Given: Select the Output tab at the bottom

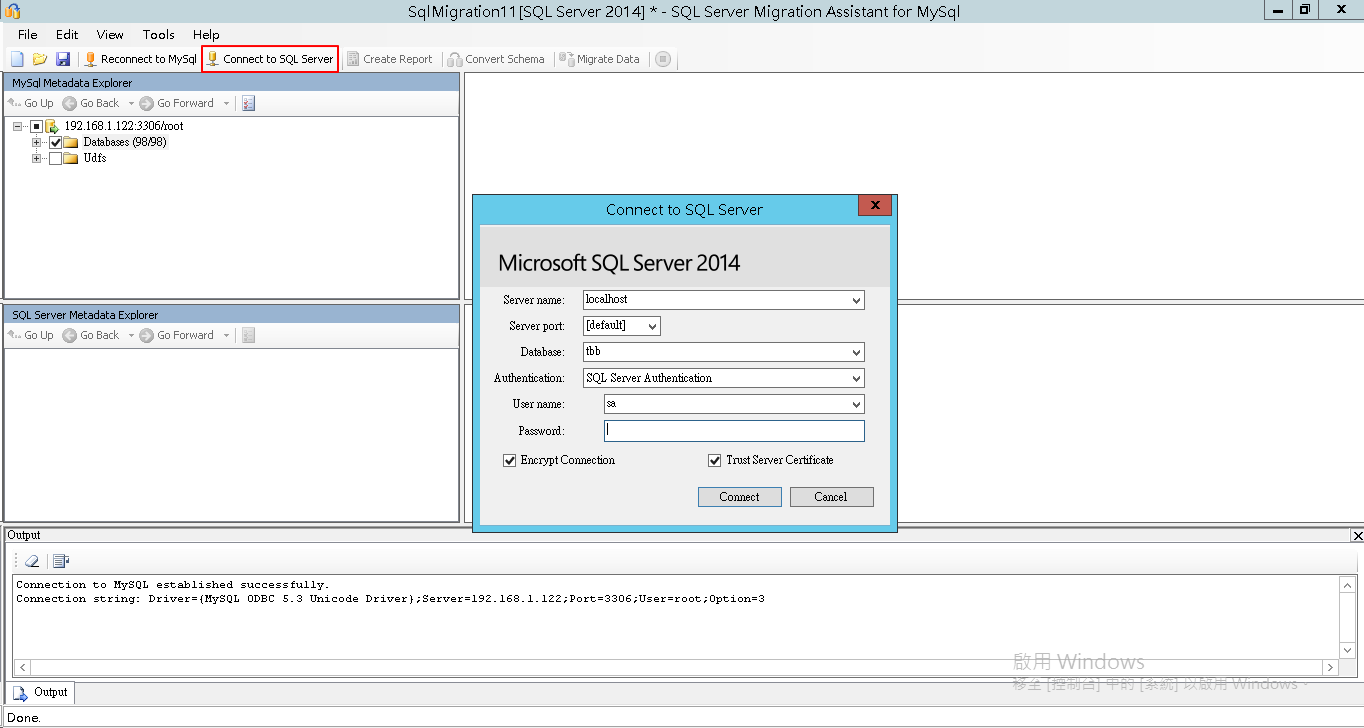Looking at the screenshot, I should pos(41,692).
